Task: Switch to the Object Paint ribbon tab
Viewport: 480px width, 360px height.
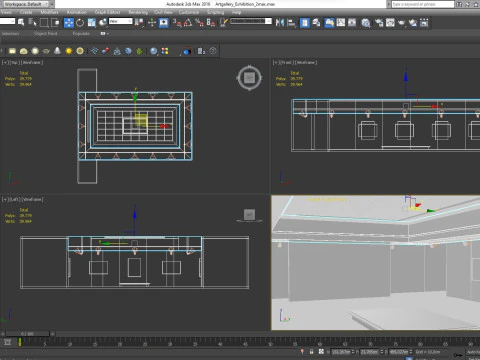Action: [46, 33]
